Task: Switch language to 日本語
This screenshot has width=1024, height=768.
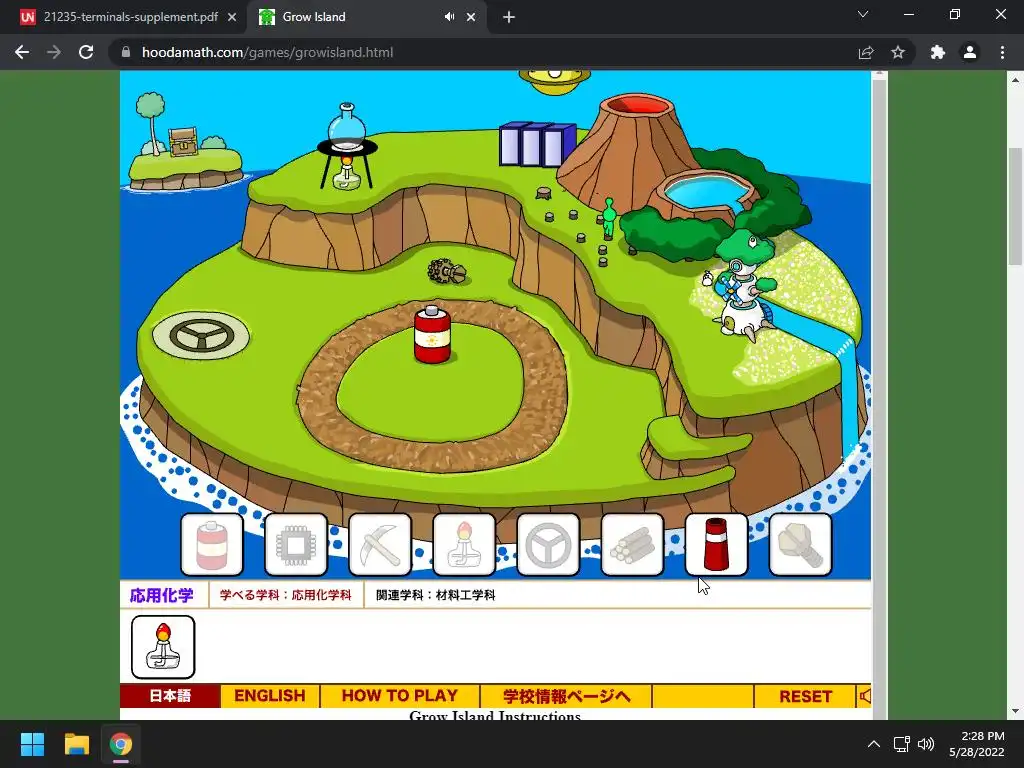Action: tap(170, 696)
